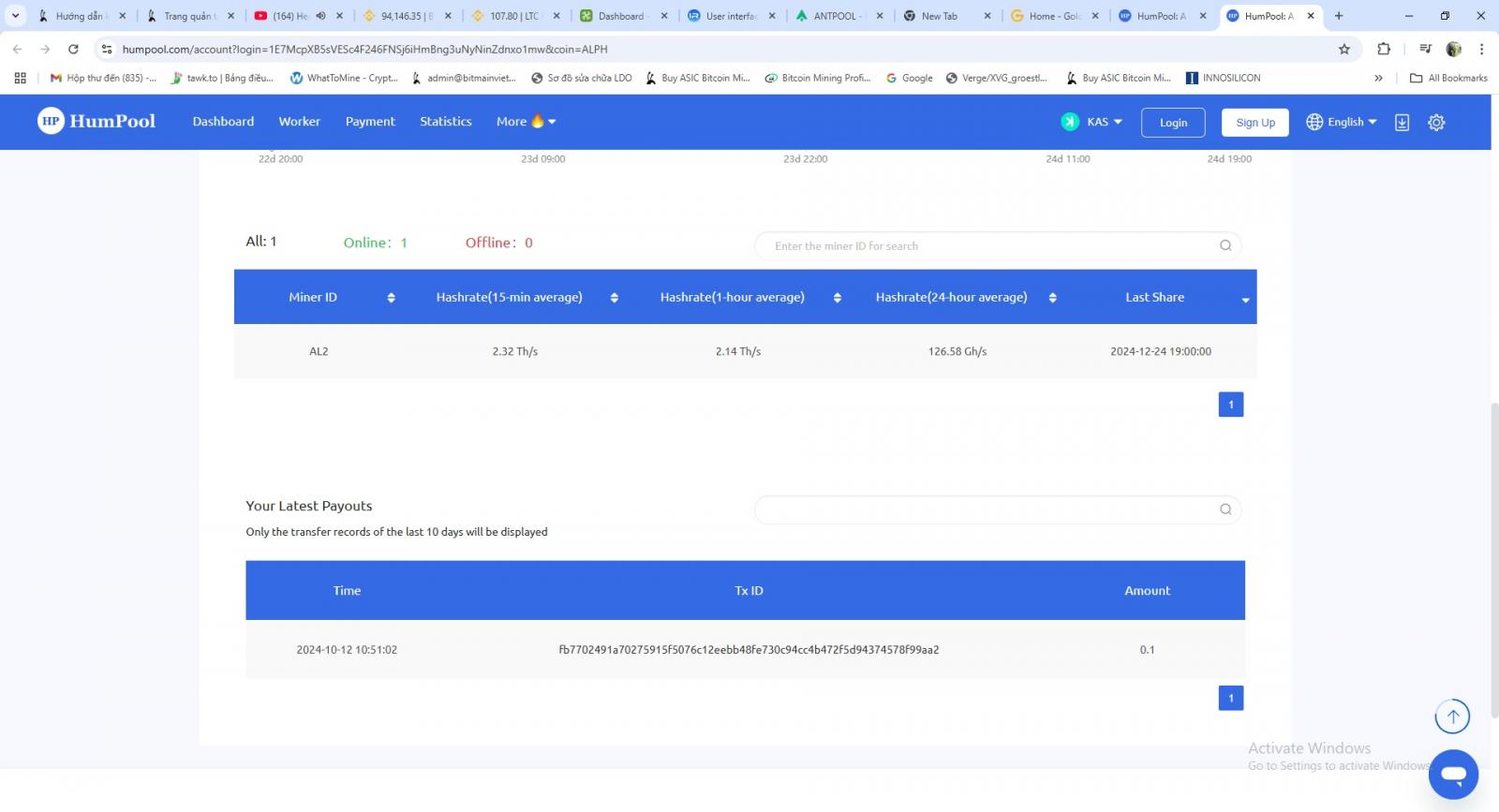Open WhatToMine bookmark
The height and width of the screenshot is (812, 1499).
(345, 78)
